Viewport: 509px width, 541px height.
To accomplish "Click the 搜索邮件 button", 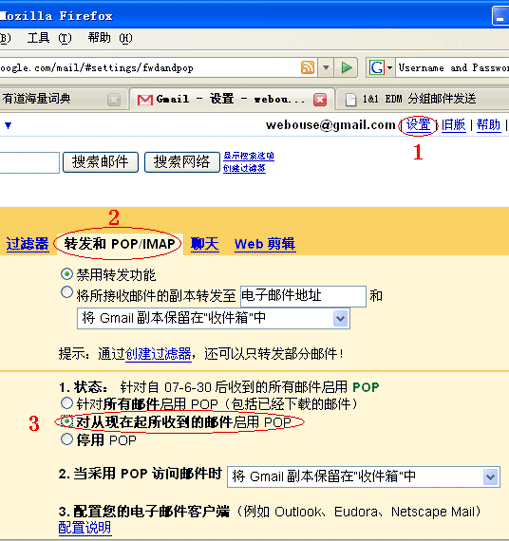I will pyautogui.click(x=100, y=162).
